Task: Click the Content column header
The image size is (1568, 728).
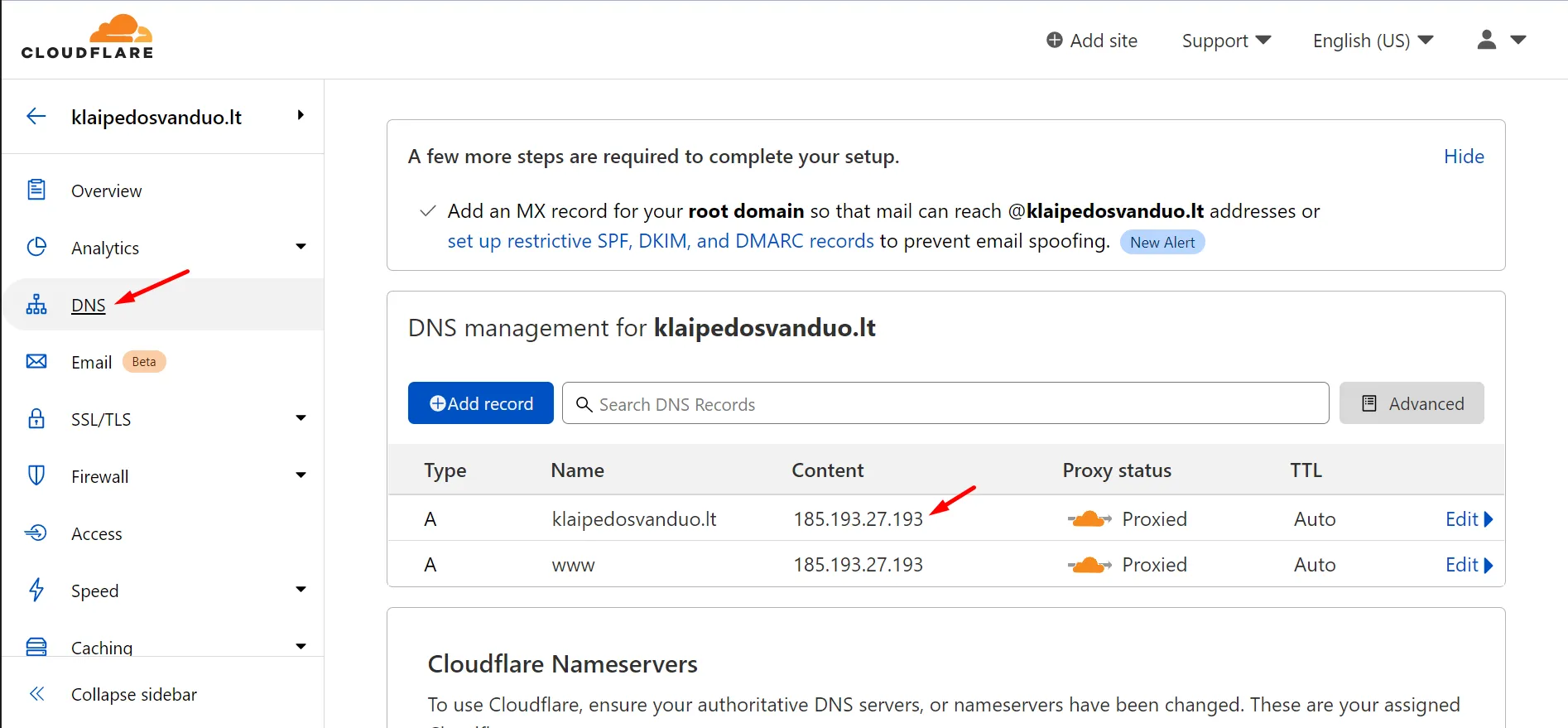Action: [x=828, y=470]
